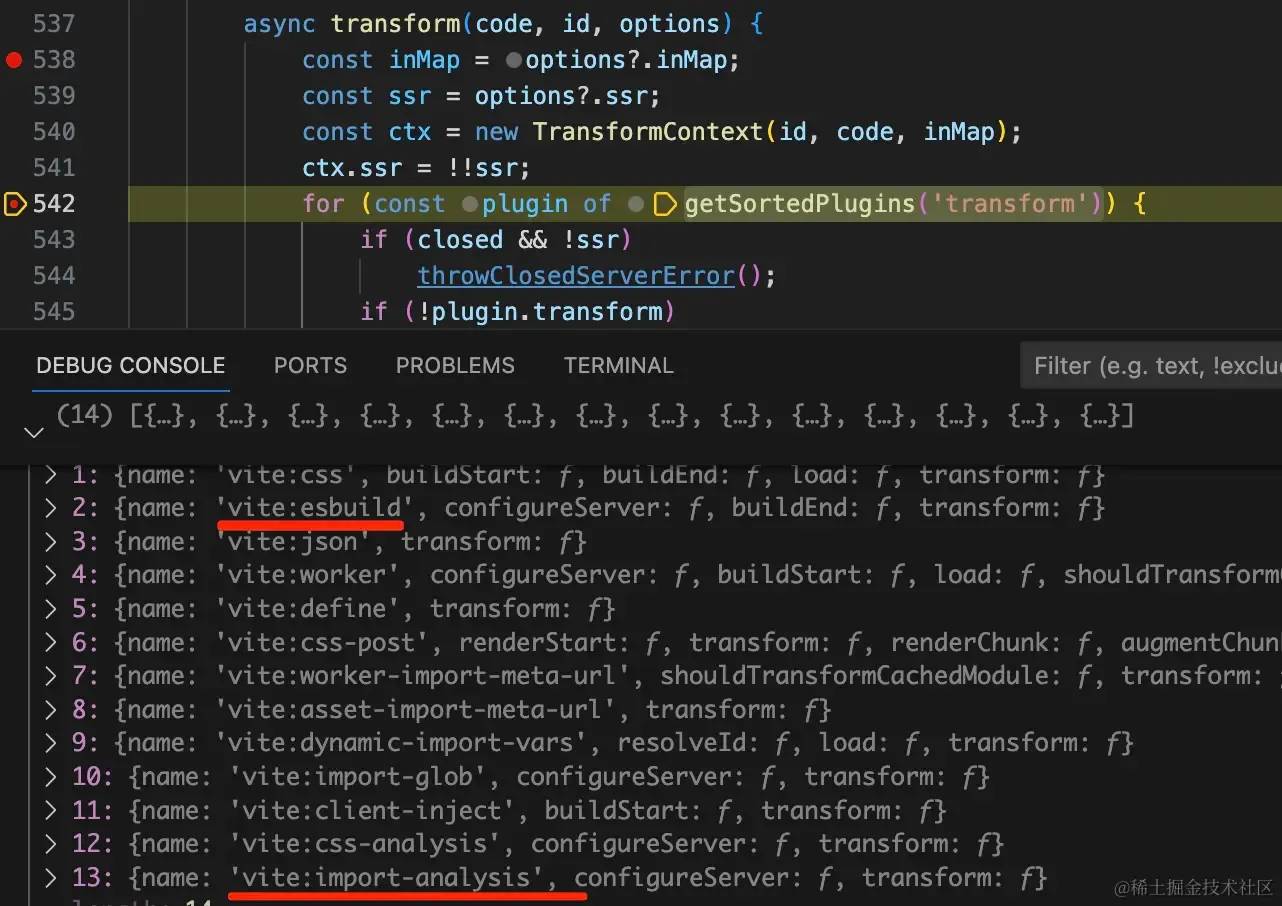Click the TransformContext class name on line 540
Viewport: 1282px width, 906px height.
tap(648, 132)
